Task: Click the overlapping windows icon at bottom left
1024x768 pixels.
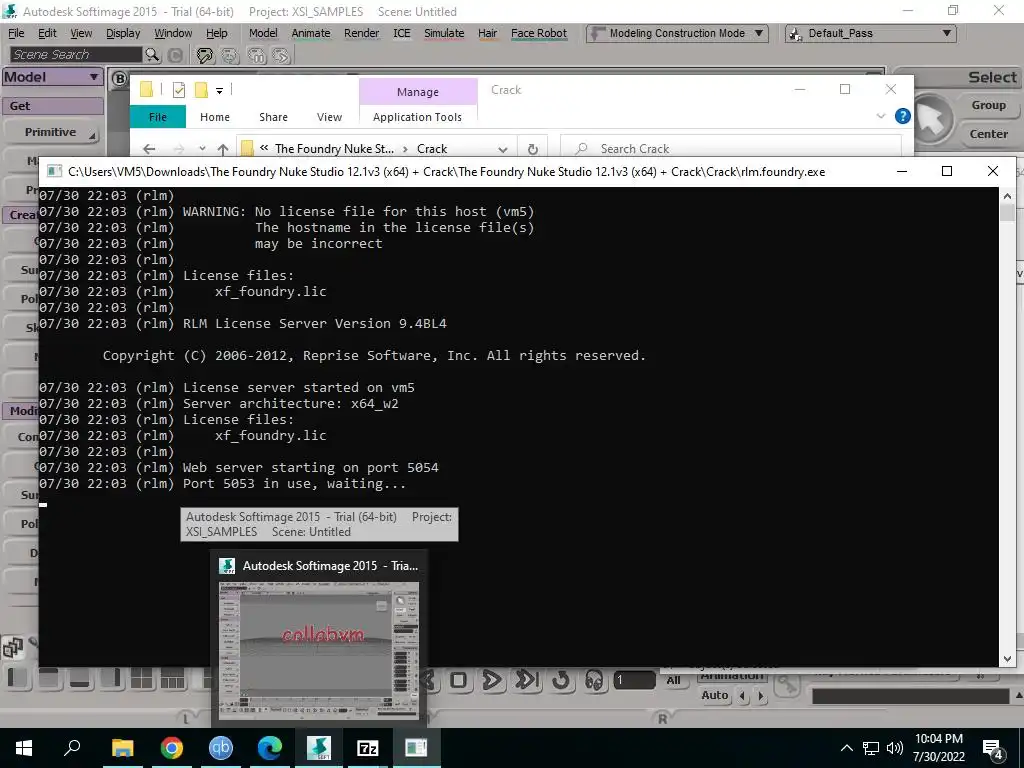Action: [12, 648]
